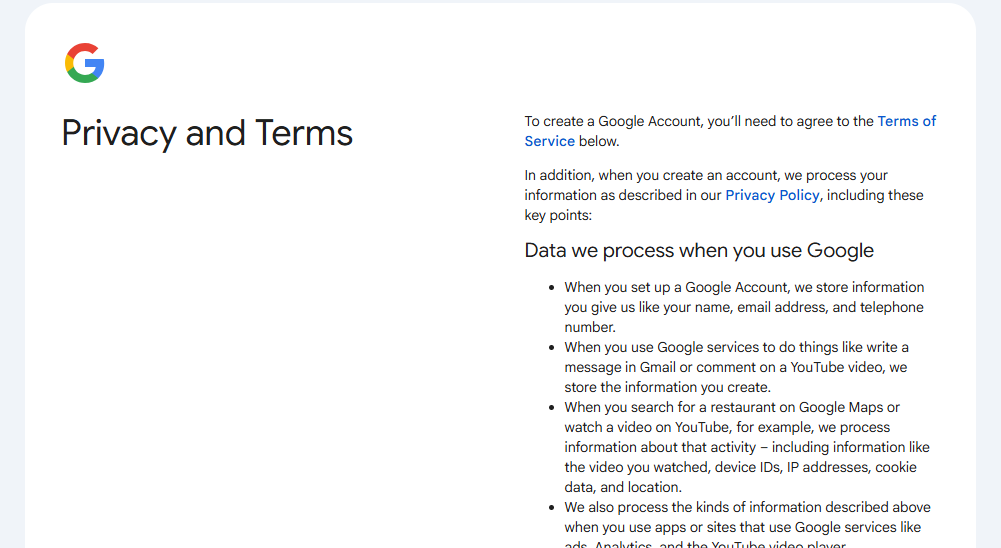Open the Privacy Policy link
Image resolution: width=1001 pixels, height=548 pixels.
point(772,195)
